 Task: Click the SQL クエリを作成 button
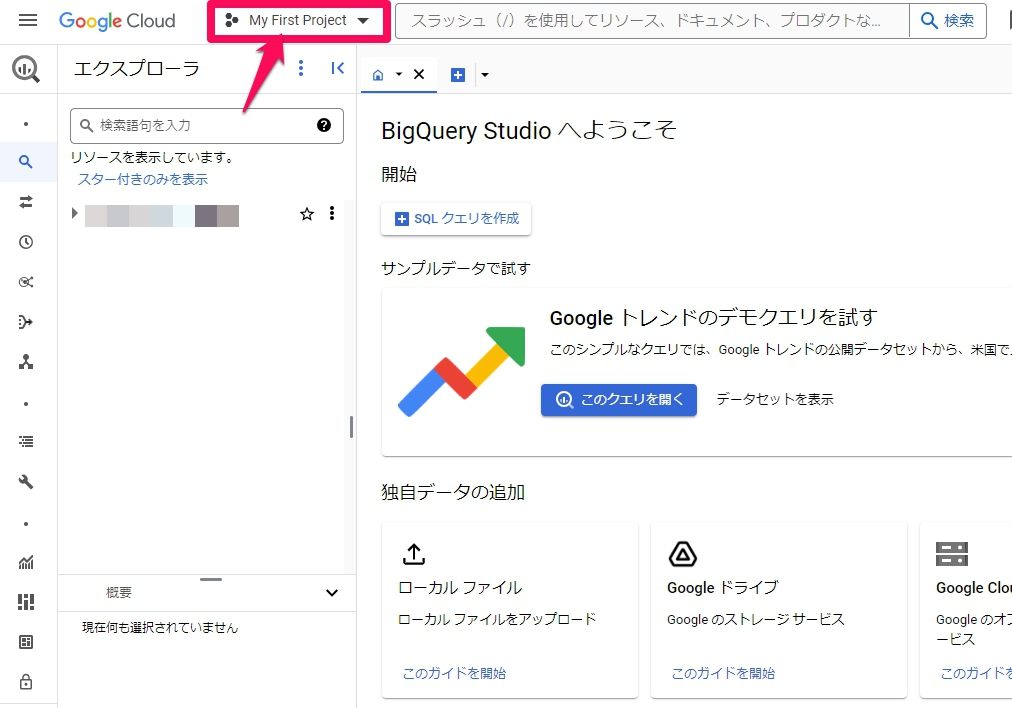[456, 218]
